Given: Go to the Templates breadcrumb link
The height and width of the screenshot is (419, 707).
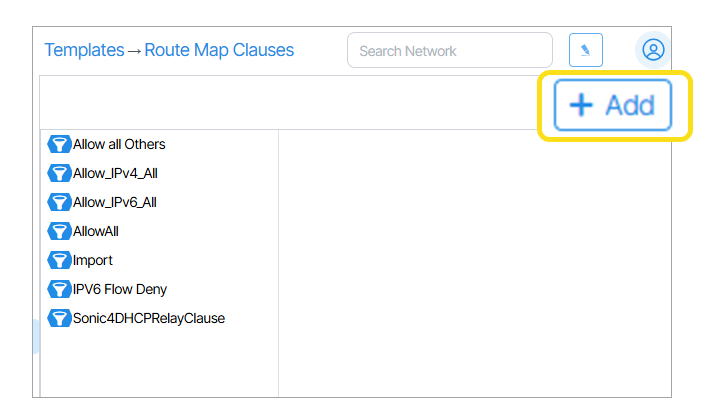Looking at the screenshot, I should [x=84, y=50].
